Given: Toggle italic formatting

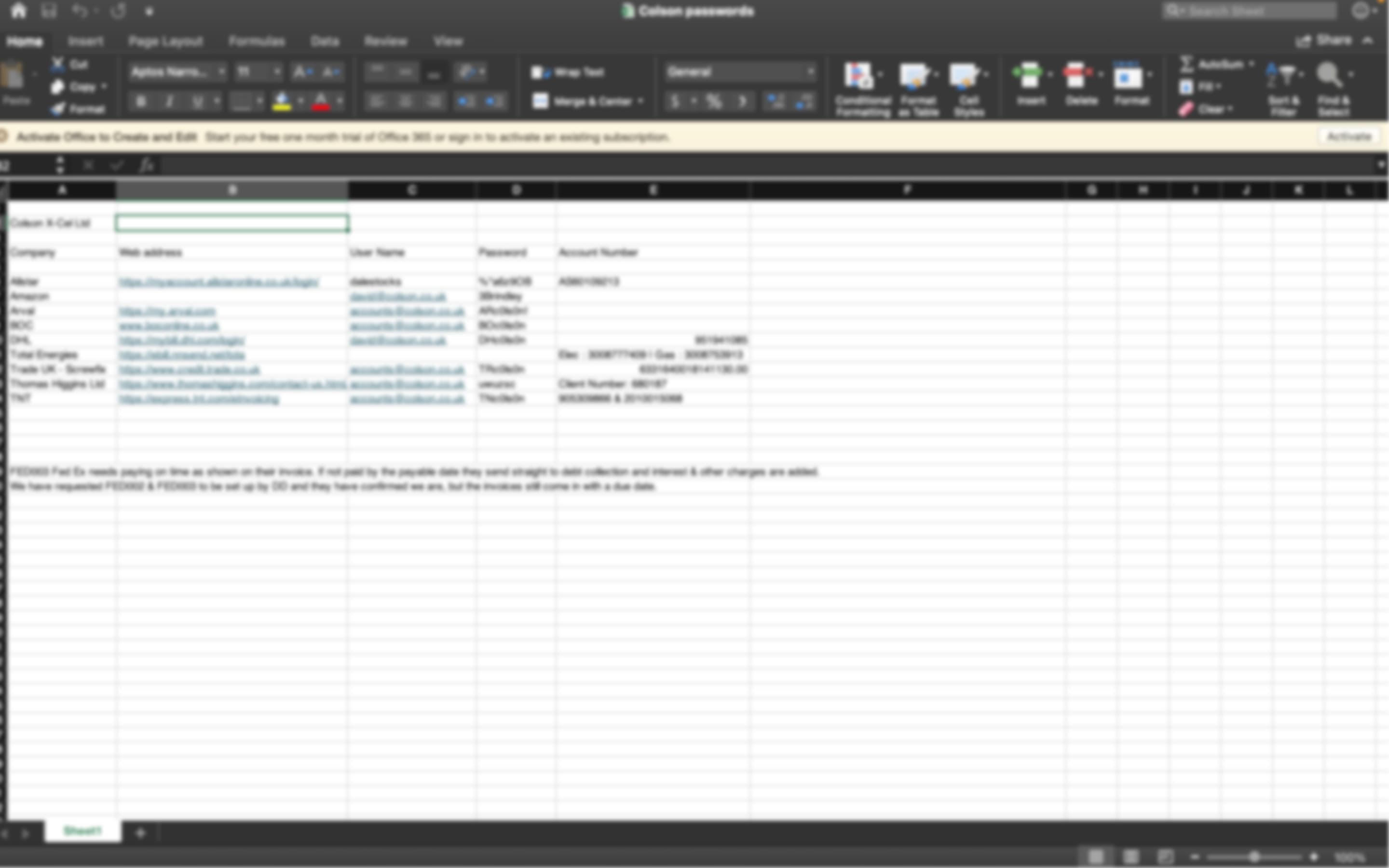Looking at the screenshot, I should pos(169,101).
